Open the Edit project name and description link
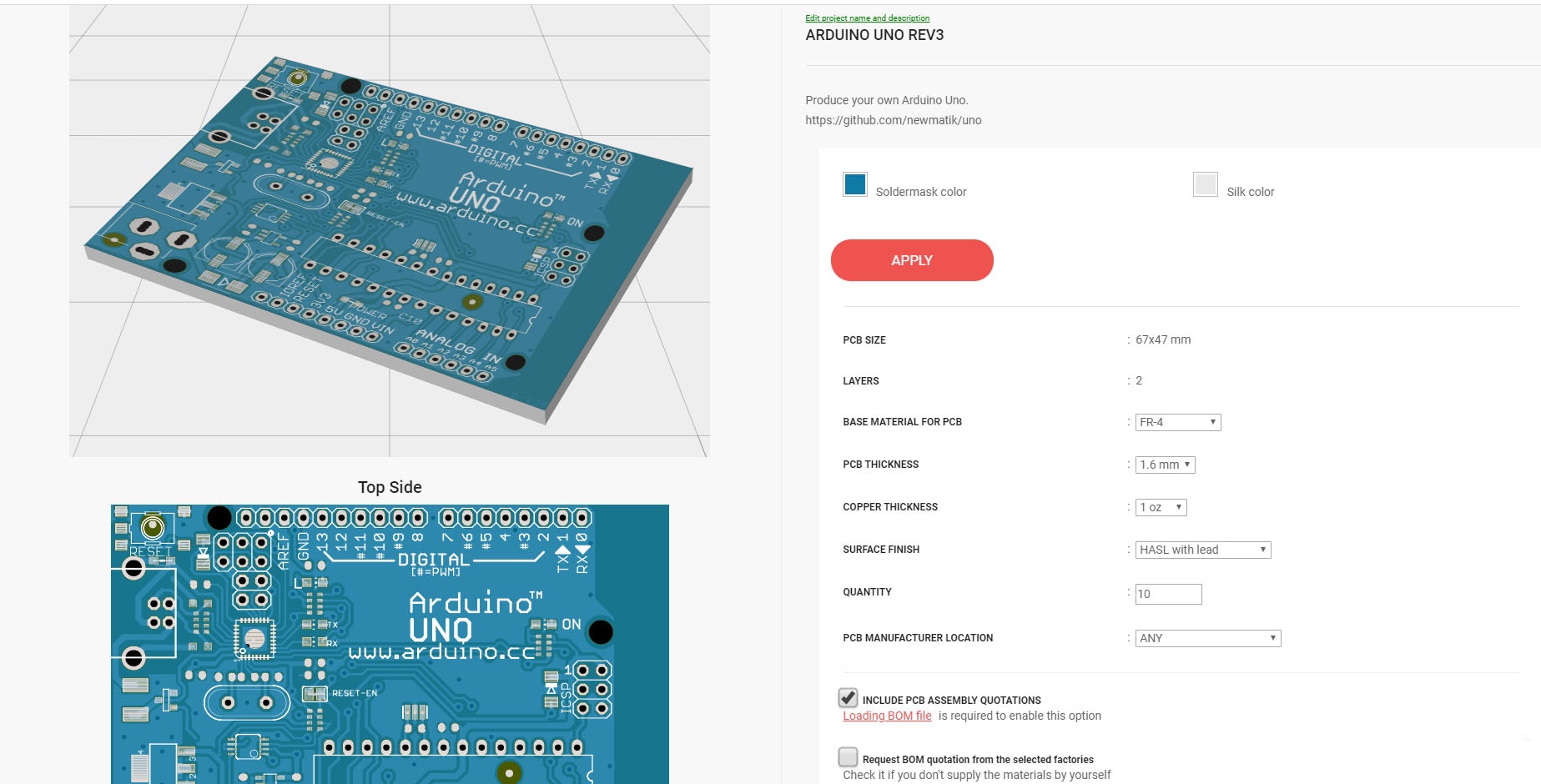 tap(866, 18)
